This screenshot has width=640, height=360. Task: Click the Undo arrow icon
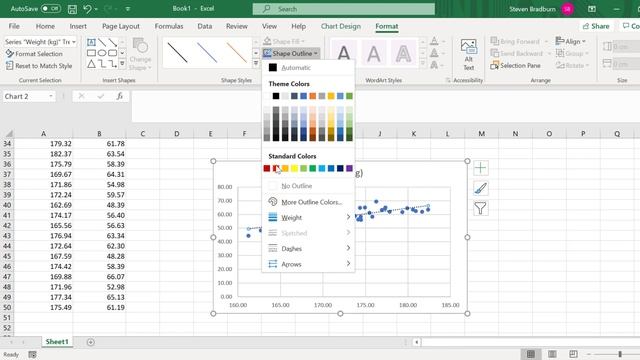tap(87, 9)
